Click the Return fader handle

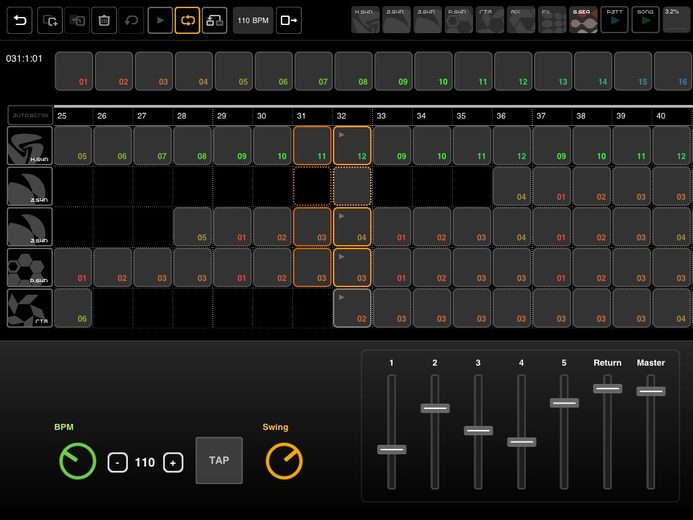(x=608, y=389)
